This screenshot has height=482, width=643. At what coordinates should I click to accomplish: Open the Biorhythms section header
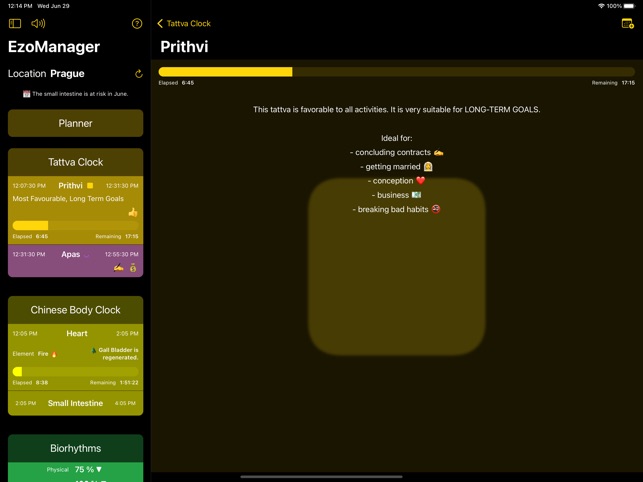[75, 448]
